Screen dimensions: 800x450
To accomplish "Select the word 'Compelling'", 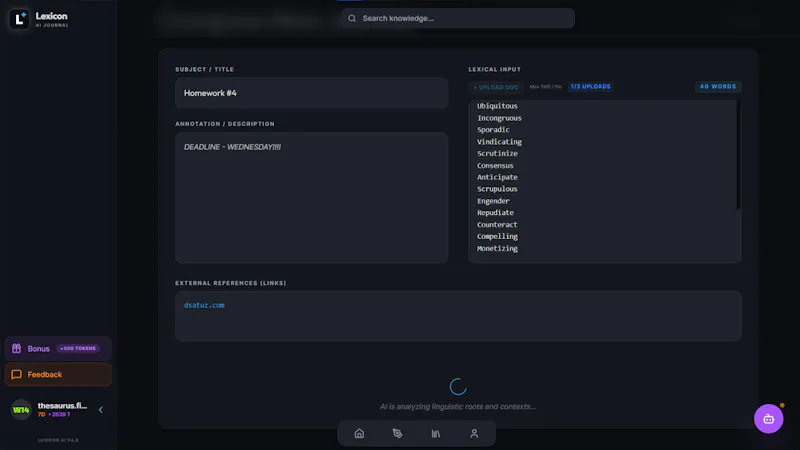I will (x=497, y=236).
